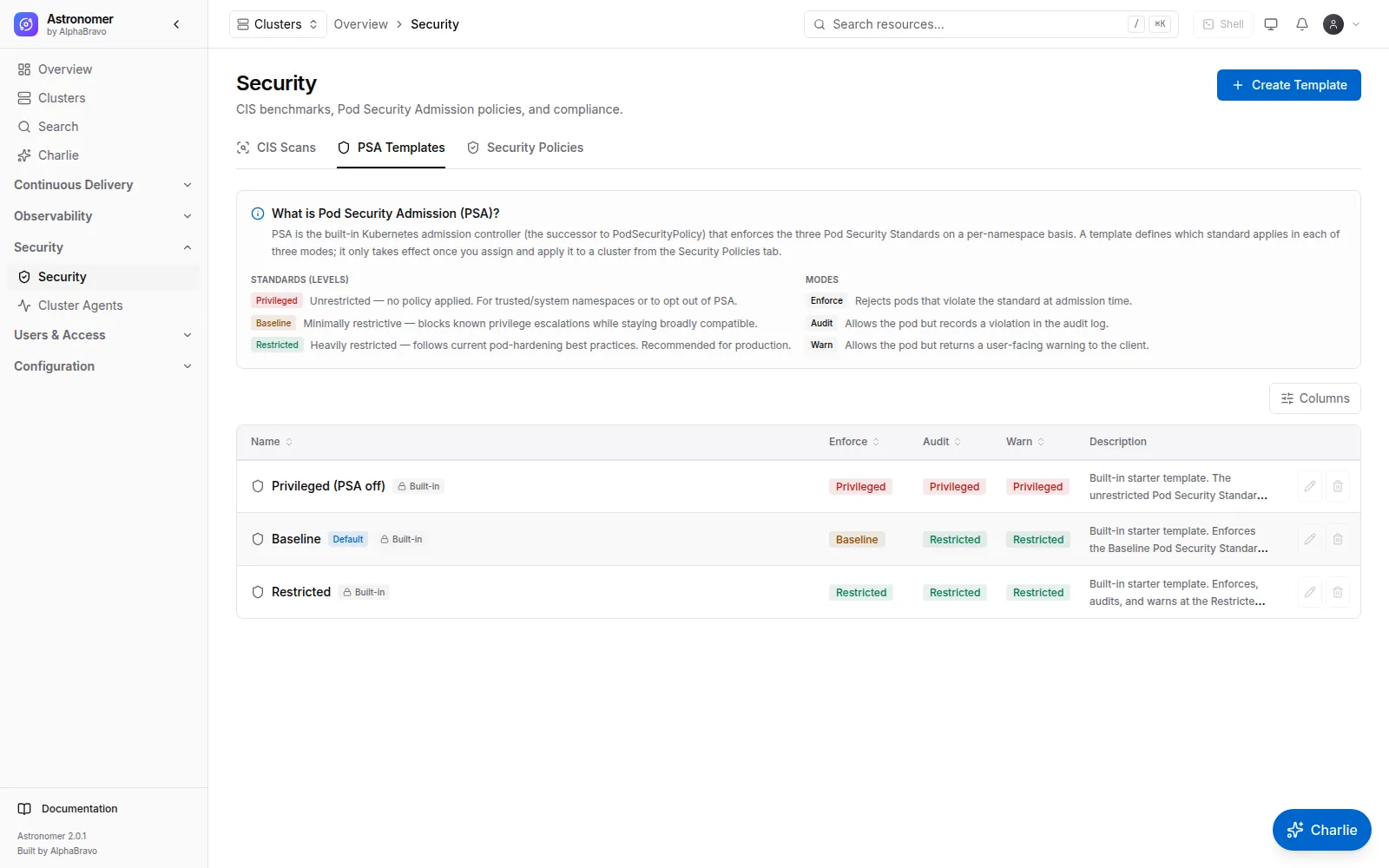Click the Overview breadcrumb link
1389x868 pixels.
click(360, 24)
